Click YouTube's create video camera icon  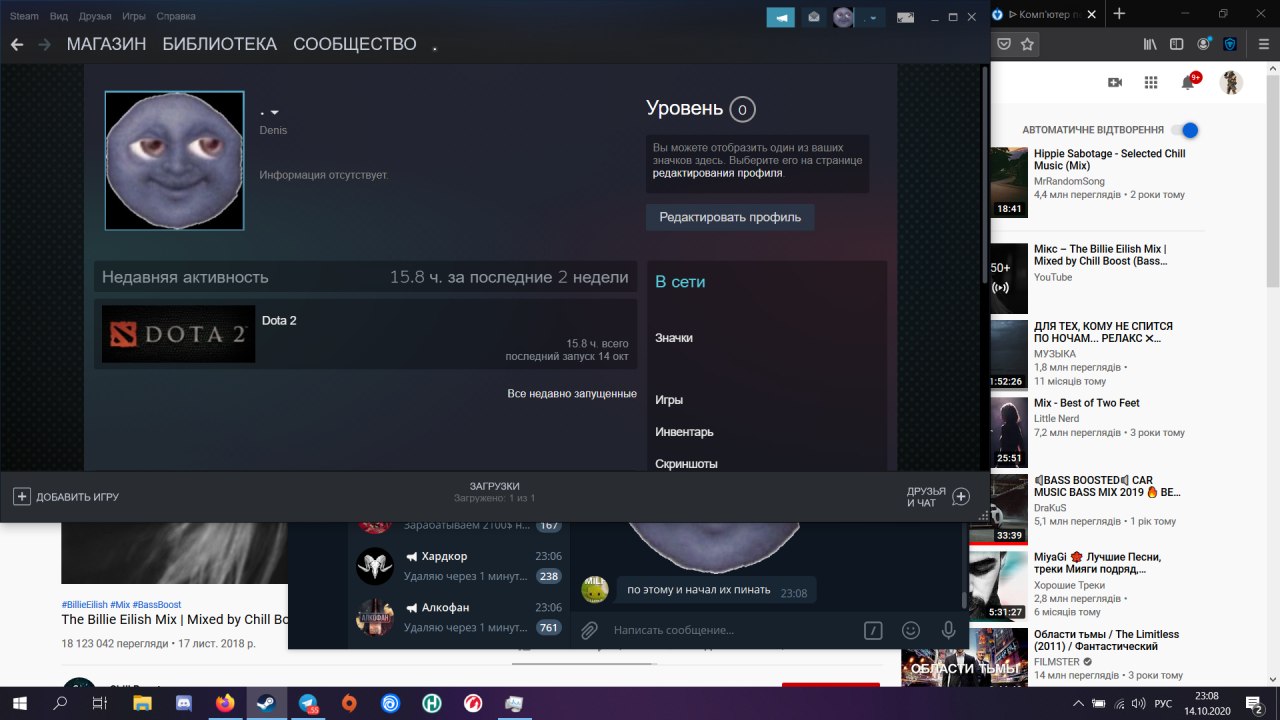(1115, 82)
